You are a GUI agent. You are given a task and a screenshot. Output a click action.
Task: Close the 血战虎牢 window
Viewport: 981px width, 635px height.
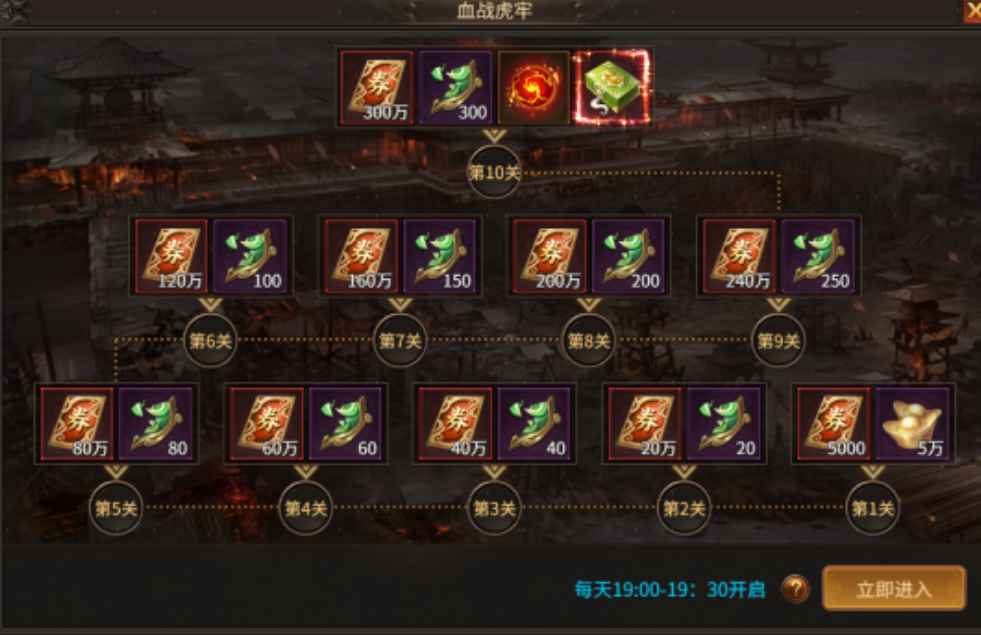click(x=972, y=11)
